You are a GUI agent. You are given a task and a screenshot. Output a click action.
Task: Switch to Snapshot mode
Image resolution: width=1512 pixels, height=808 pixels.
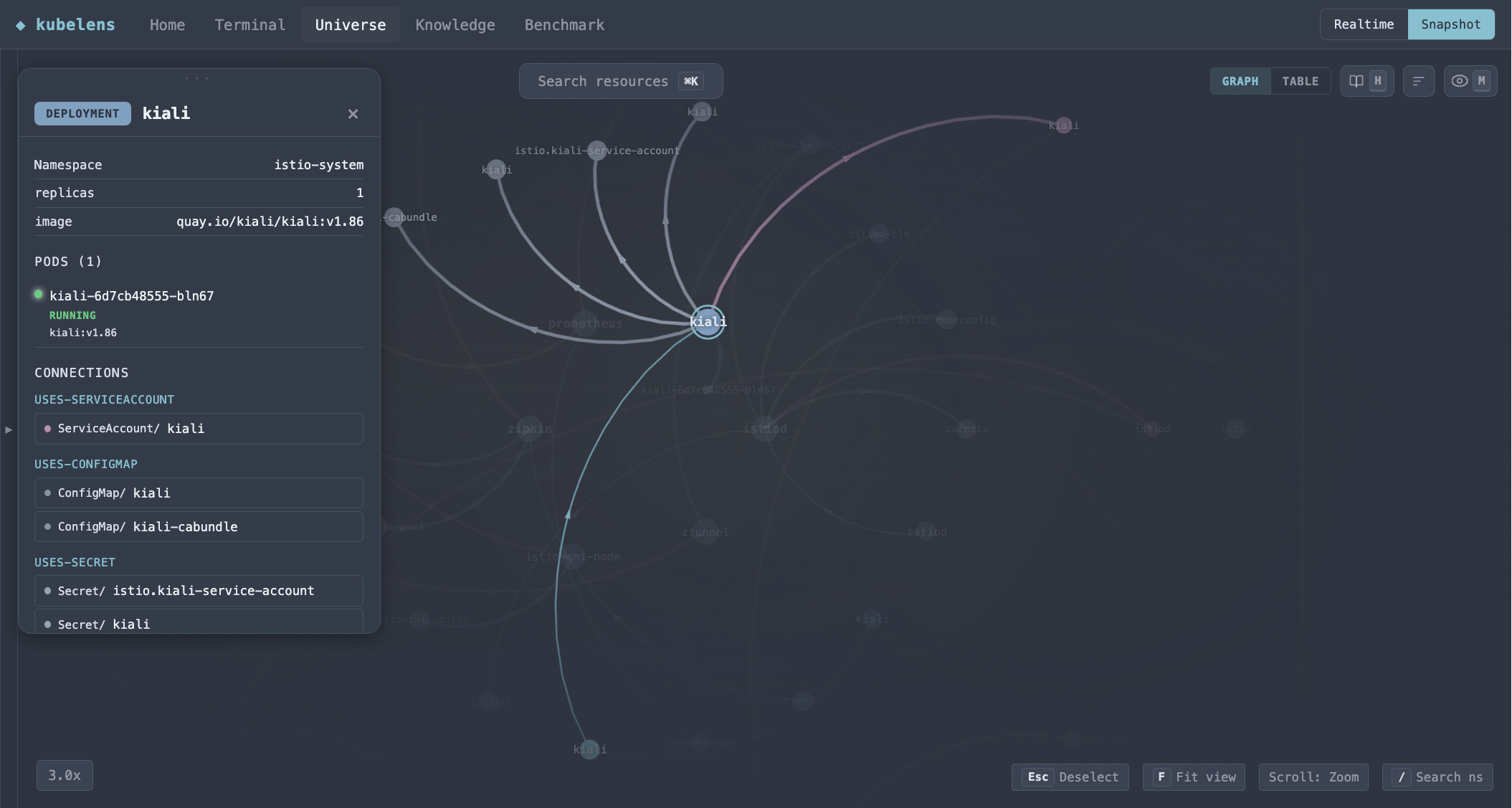tap(1451, 24)
